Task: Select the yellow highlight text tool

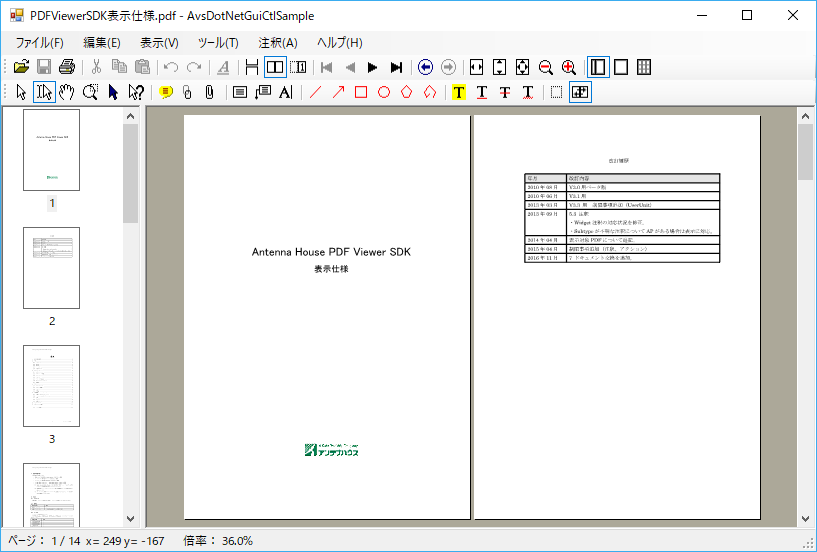Action: click(459, 92)
